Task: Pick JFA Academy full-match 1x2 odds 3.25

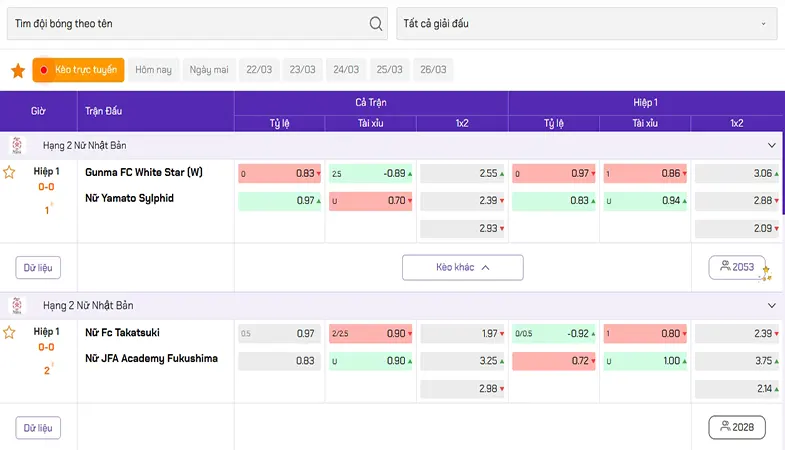Action: (x=462, y=361)
